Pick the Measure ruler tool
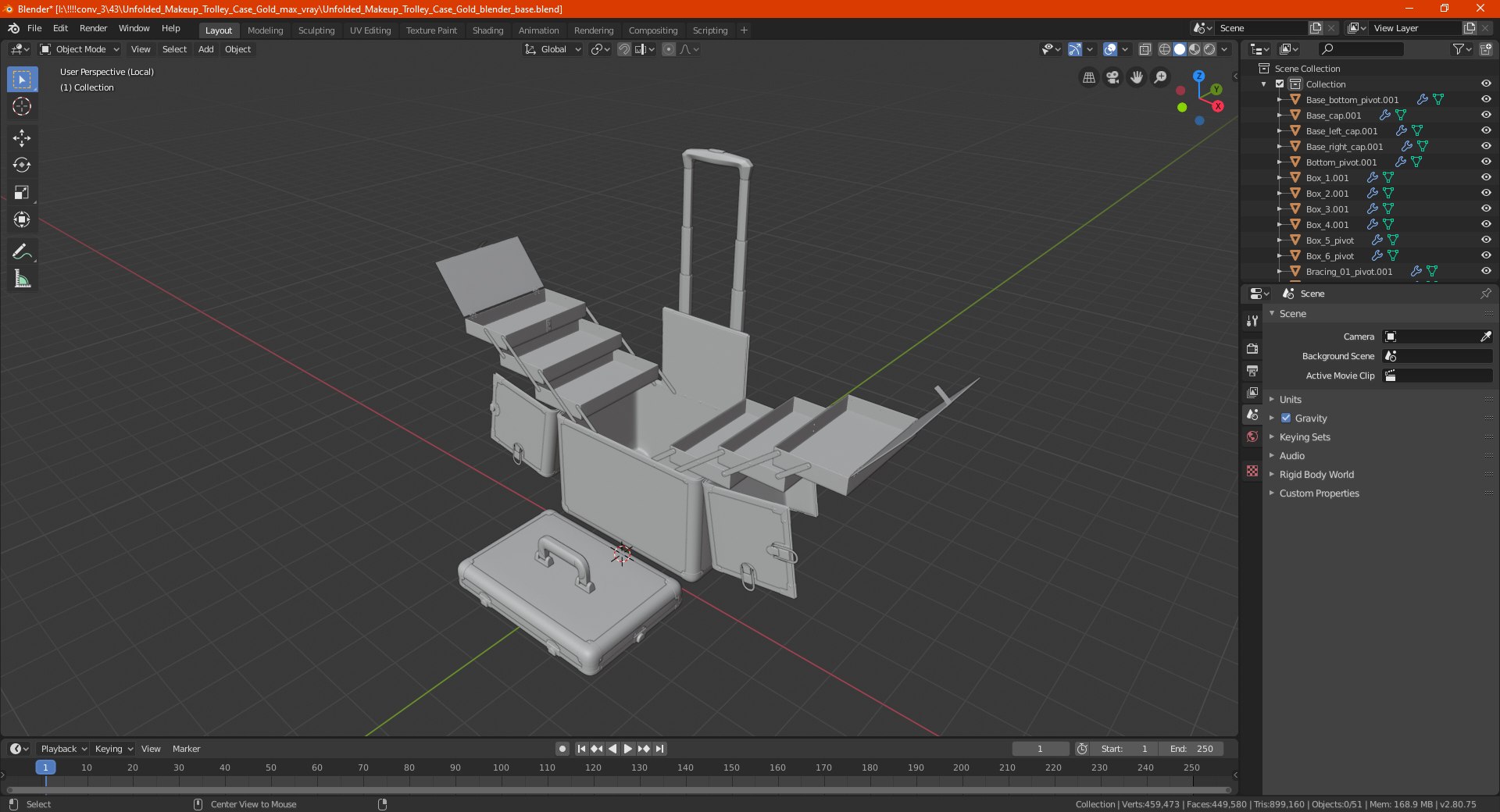Screen dimensions: 1500x812 (22, 279)
